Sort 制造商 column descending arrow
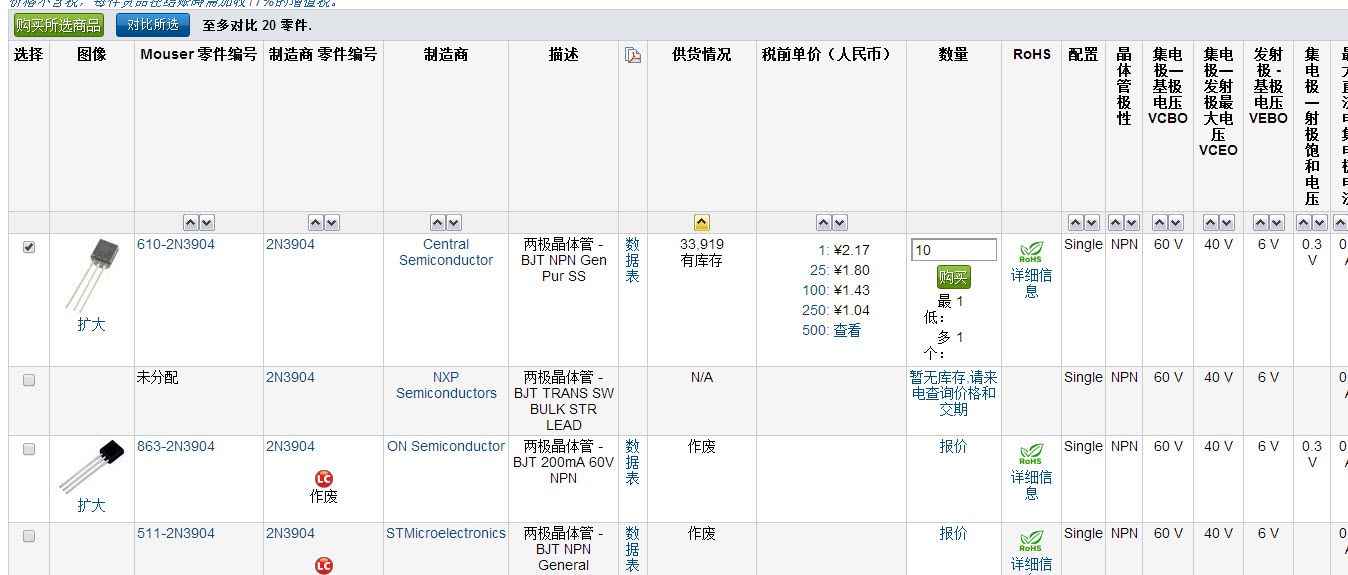1348x575 pixels. [x=453, y=223]
